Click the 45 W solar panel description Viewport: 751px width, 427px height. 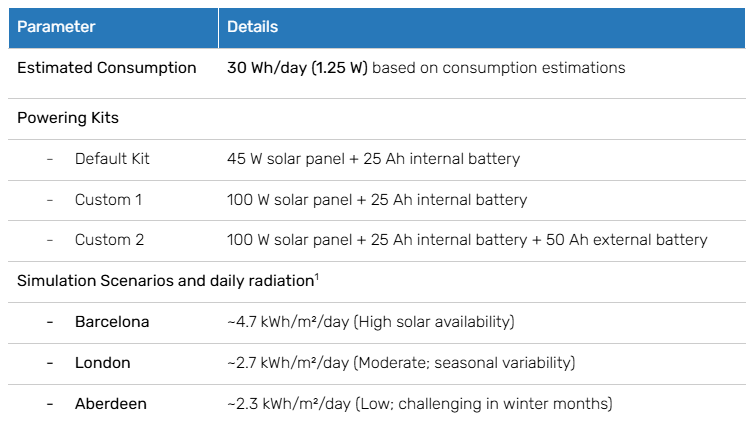coord(373,158)
